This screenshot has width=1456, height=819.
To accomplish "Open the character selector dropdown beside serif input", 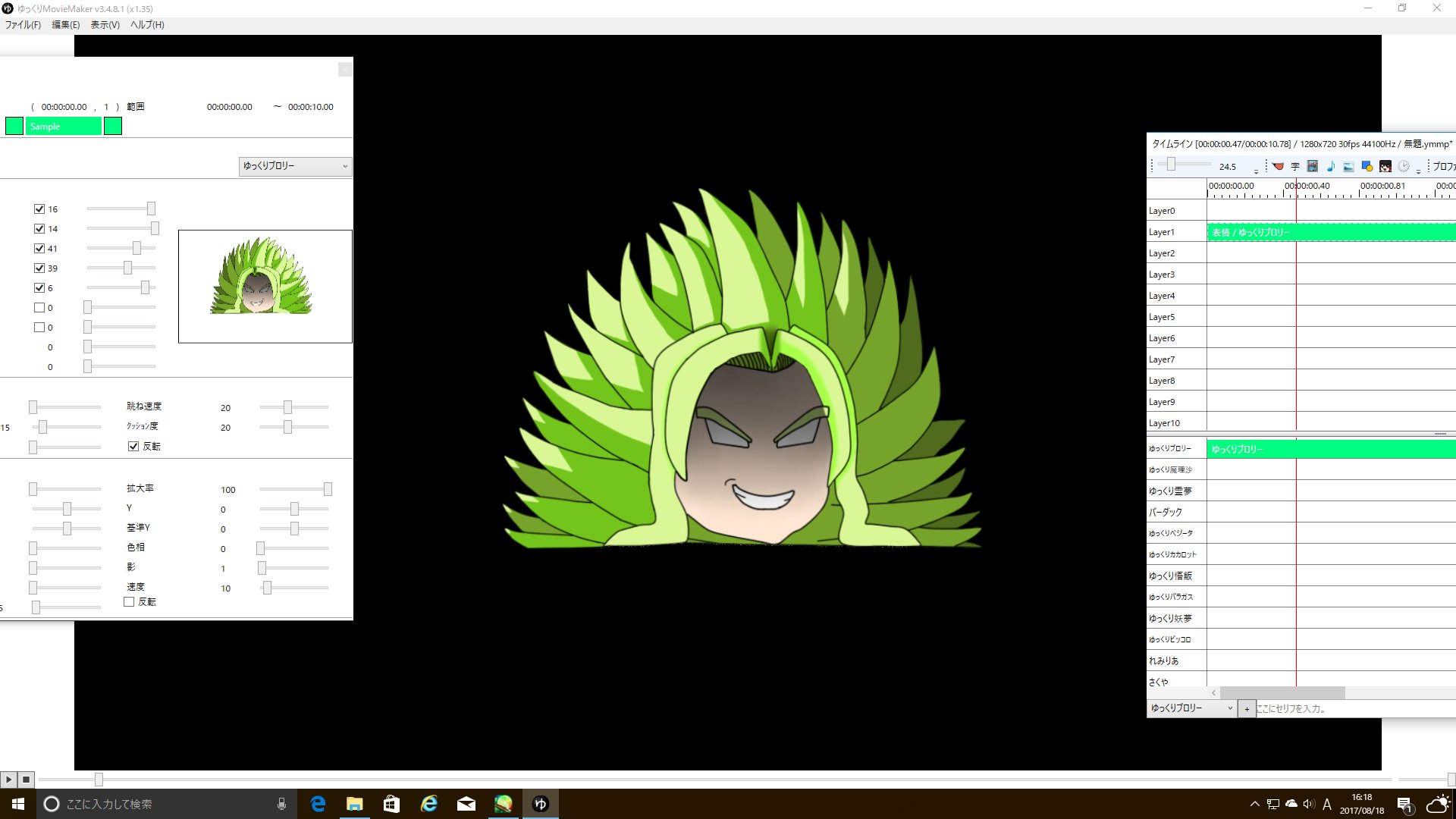I will click(x=1191, y=708).
